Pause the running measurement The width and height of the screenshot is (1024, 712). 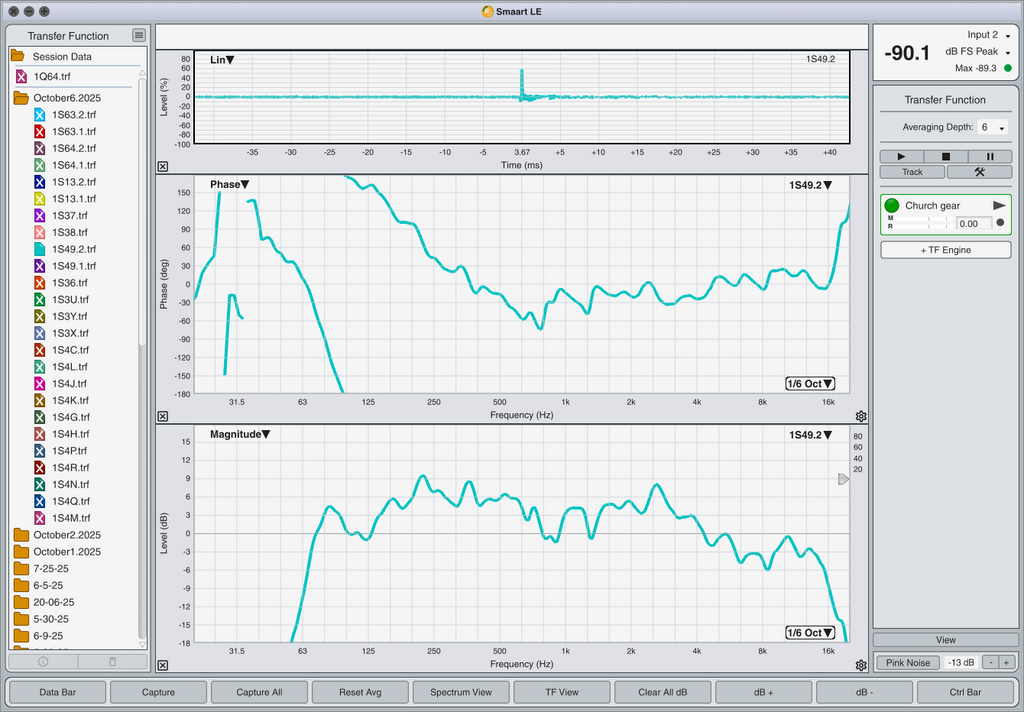click(990, 157)
